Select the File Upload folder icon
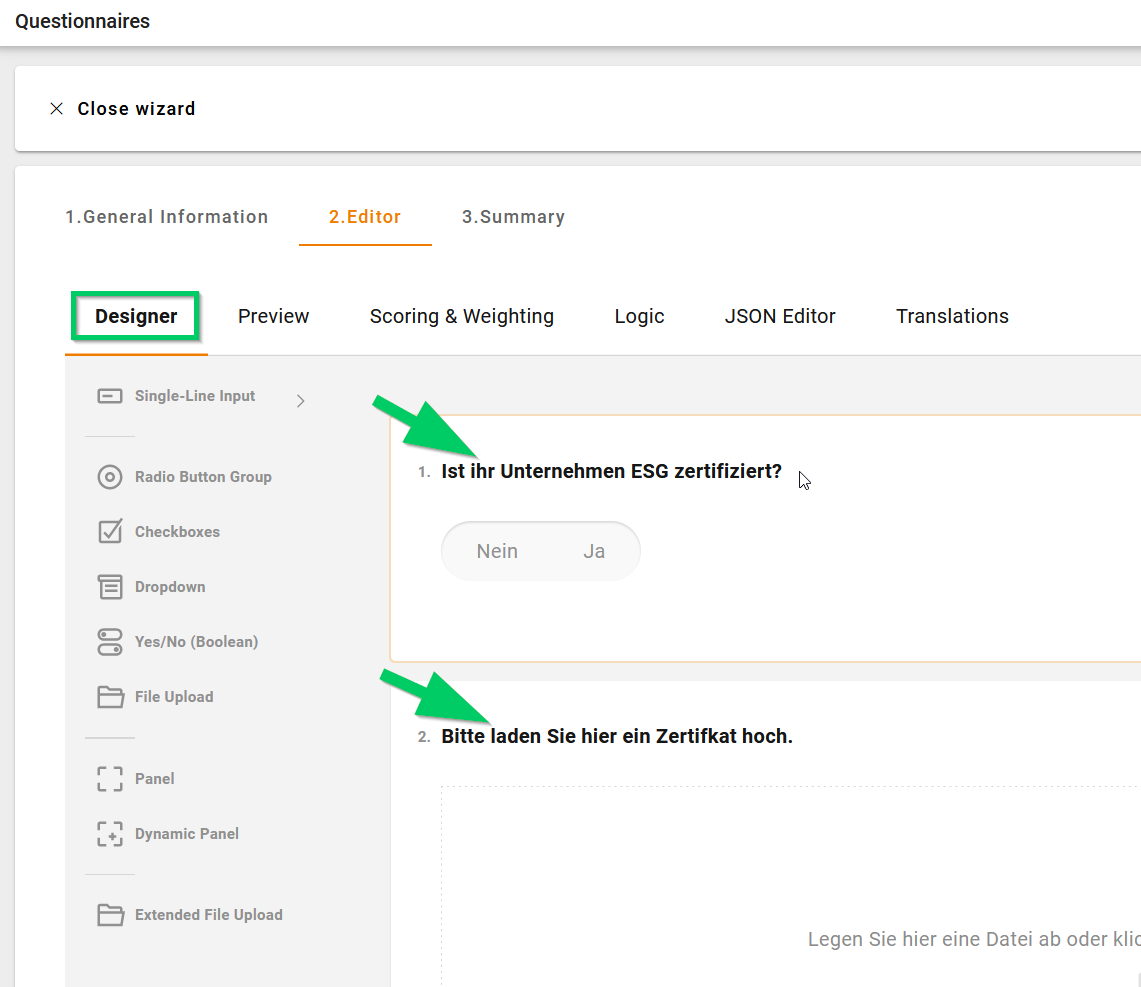1141x987 pixels. (110, 697)
